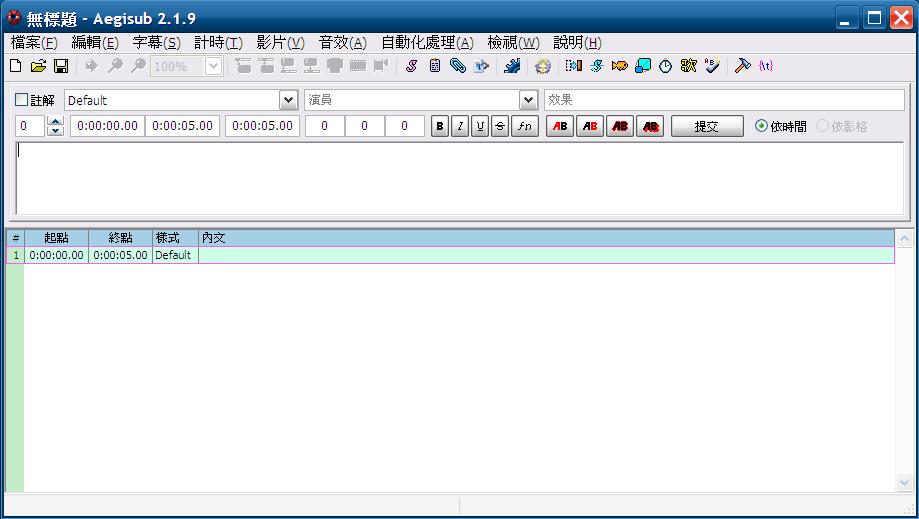Open the Shift Times tool icon
The height and width of the screenshot is (519, 919).
[x=574, y=66]
